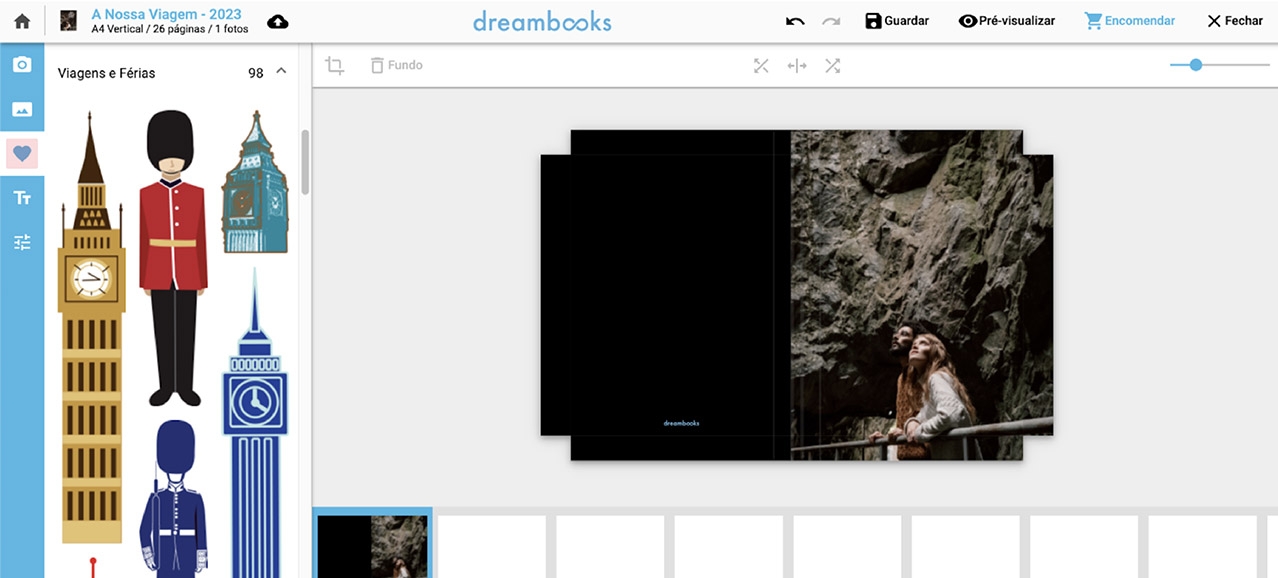Viewport: 1278px width, 578px height.
Task: Open the text tool panel
Action: (22, 197)
